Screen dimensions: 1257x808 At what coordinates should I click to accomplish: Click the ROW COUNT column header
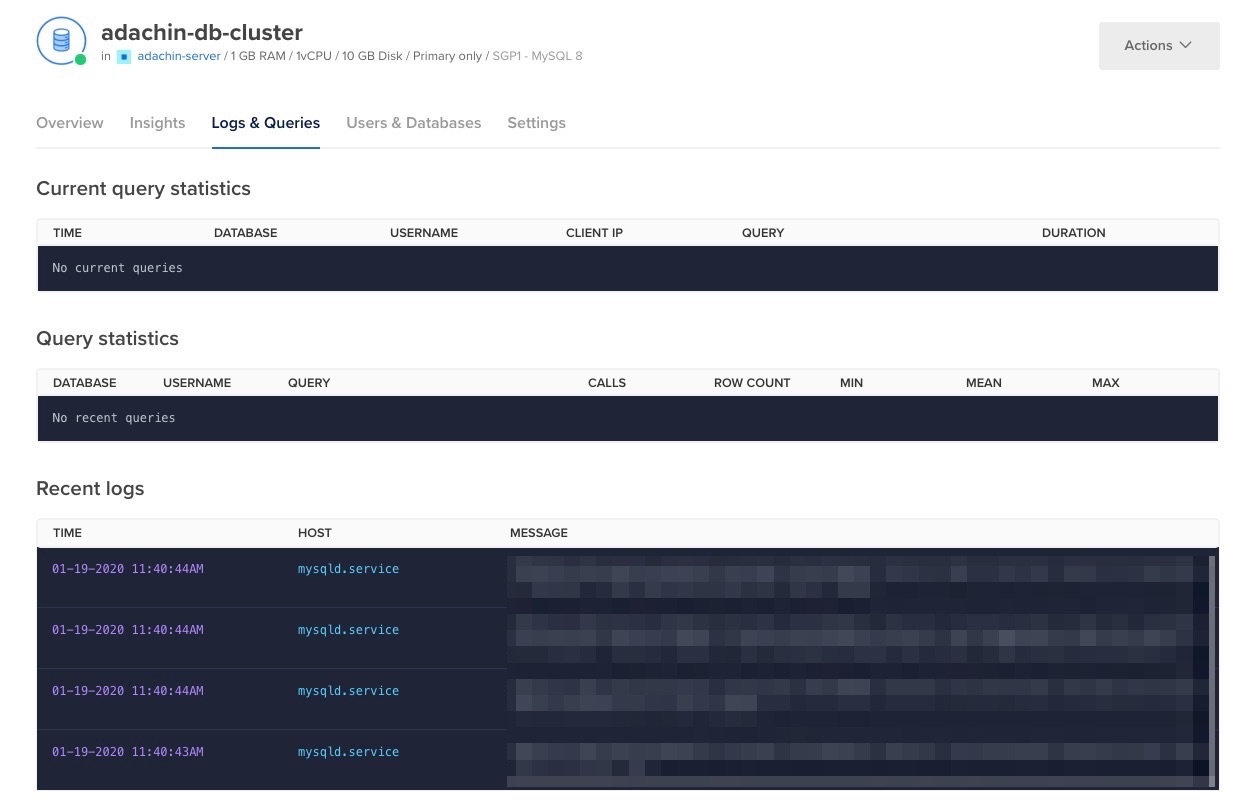point(751,383)
